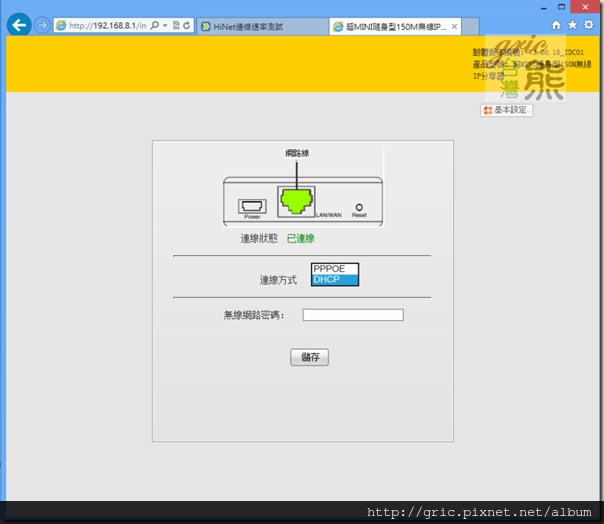Open the browser Home icon

coord(556,25)
